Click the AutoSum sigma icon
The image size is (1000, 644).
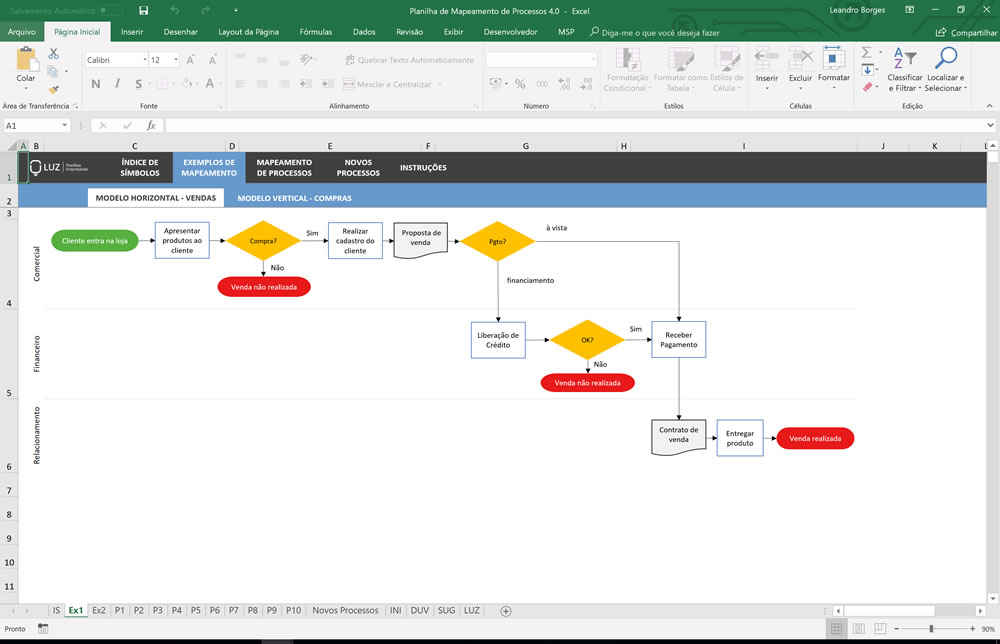867,52
